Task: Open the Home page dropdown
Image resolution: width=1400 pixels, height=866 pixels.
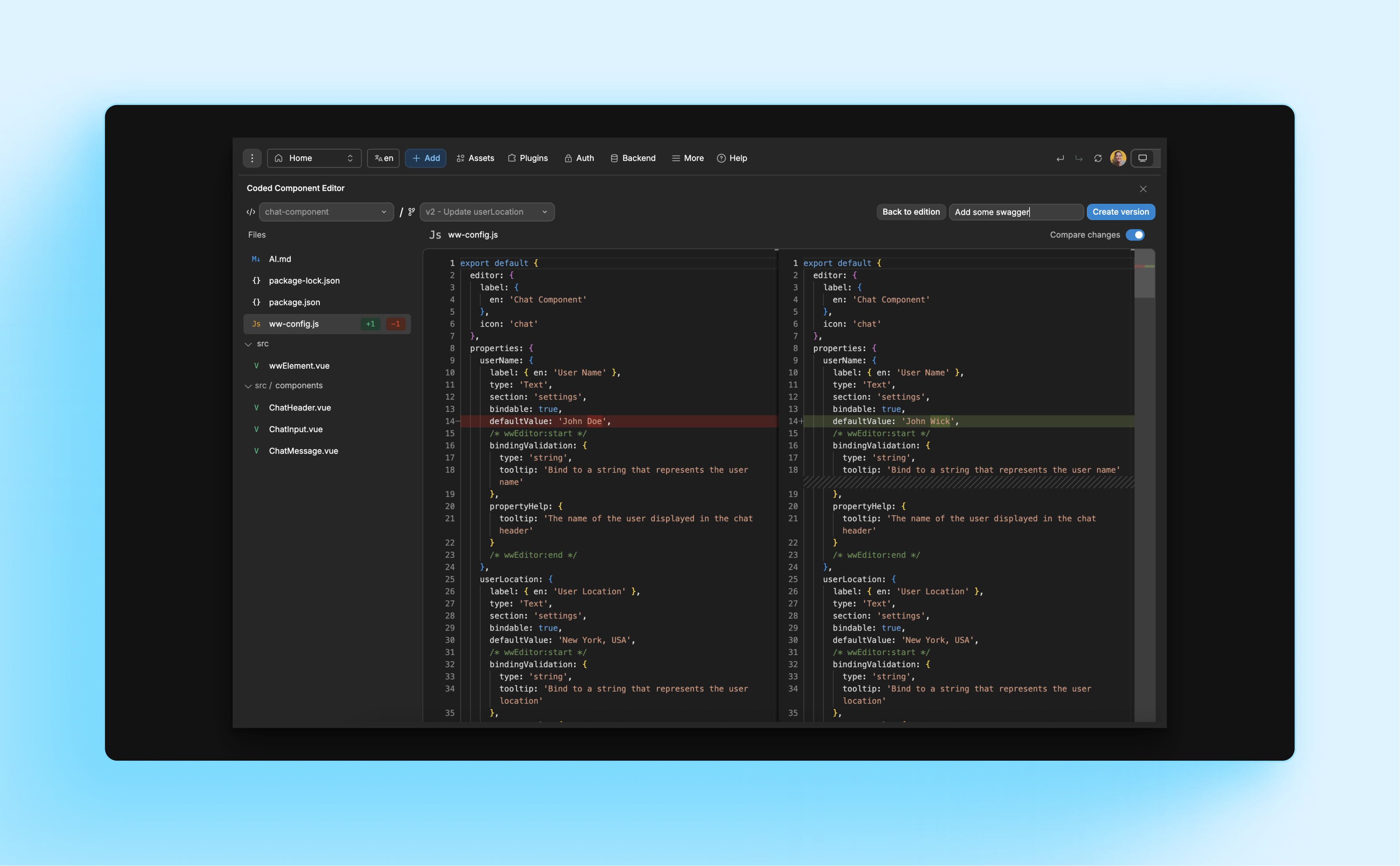Action: tap(314, 158)
